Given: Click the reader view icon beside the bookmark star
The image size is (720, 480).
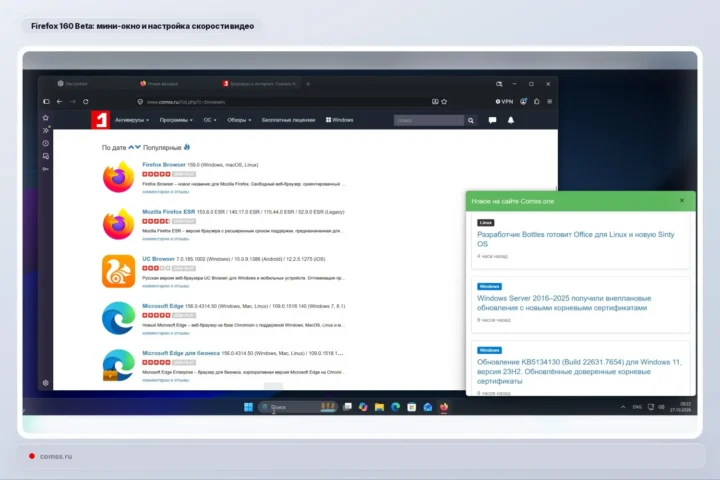Looking at the screenshot, I should click(435, 102).
